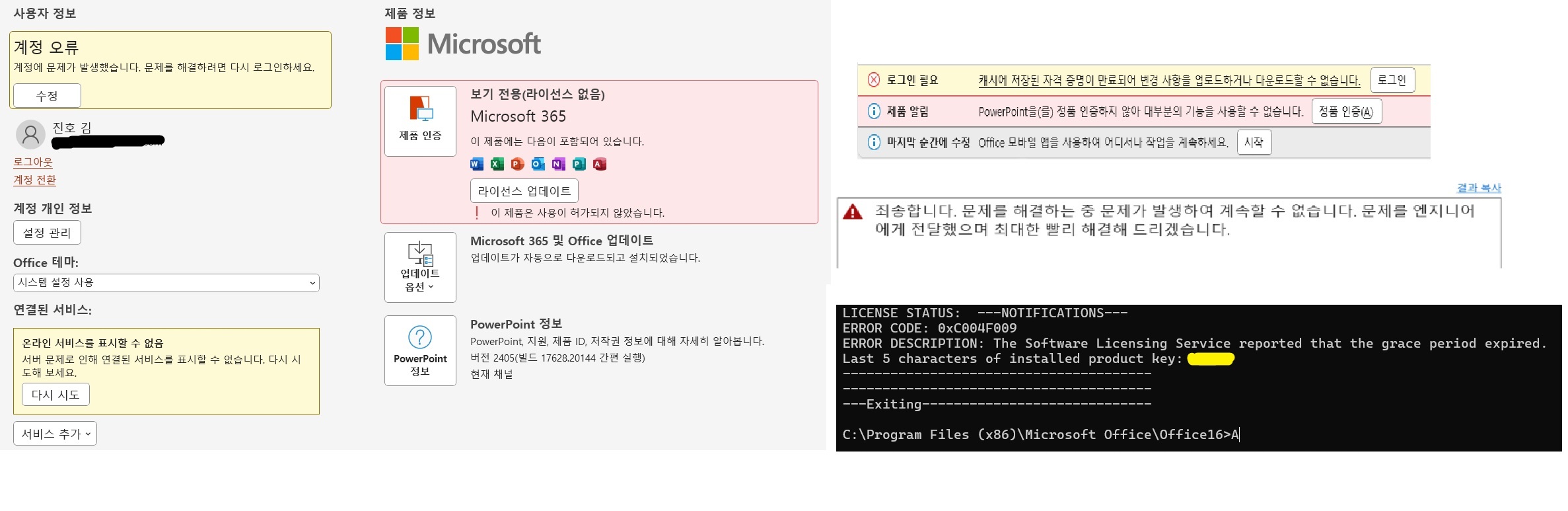The image size is (1568, 511).
Task: Click the Access app icon
Action: tap(600, 164)
